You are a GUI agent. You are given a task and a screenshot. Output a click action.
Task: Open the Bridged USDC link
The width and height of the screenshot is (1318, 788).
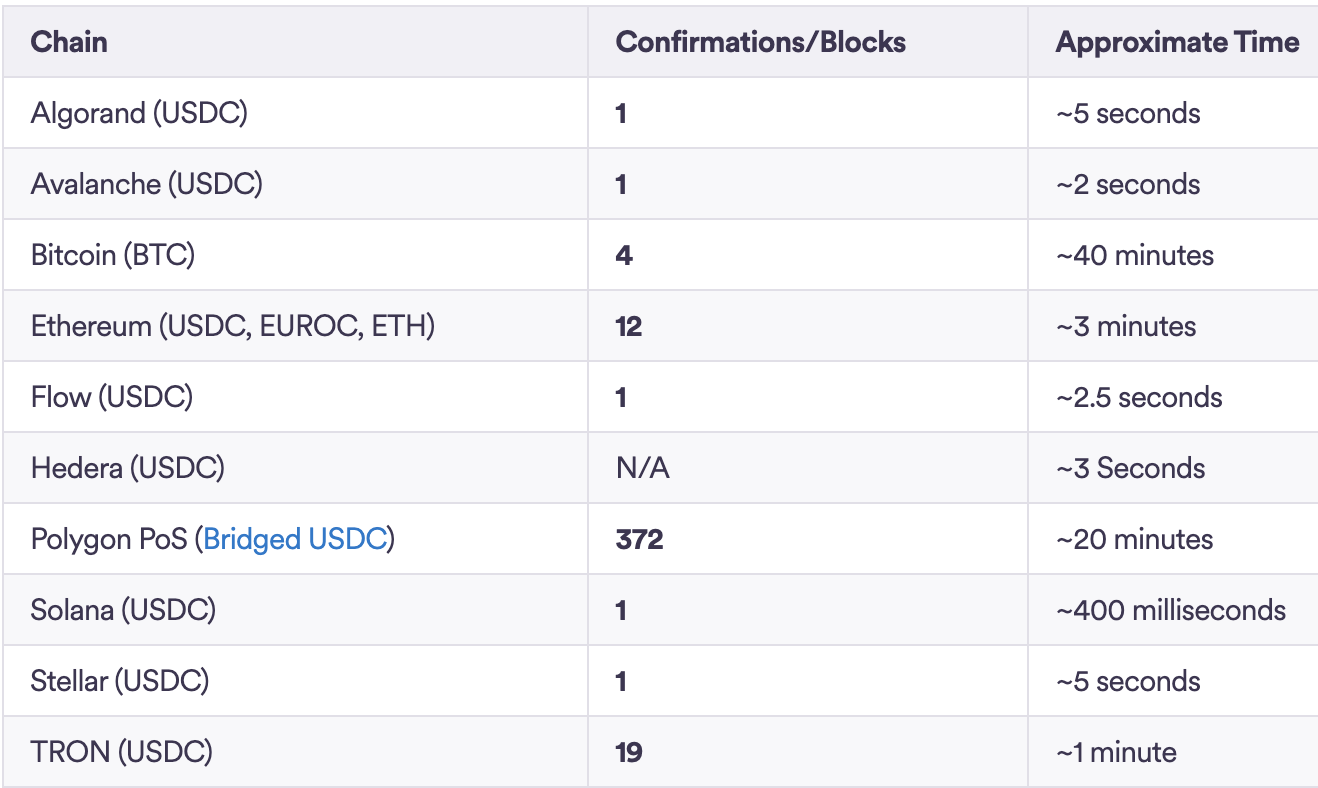[295, 540]
